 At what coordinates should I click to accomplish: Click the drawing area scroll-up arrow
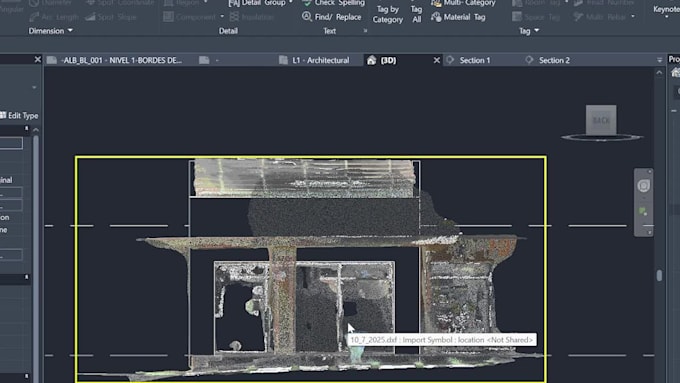(x=659, y=72)
